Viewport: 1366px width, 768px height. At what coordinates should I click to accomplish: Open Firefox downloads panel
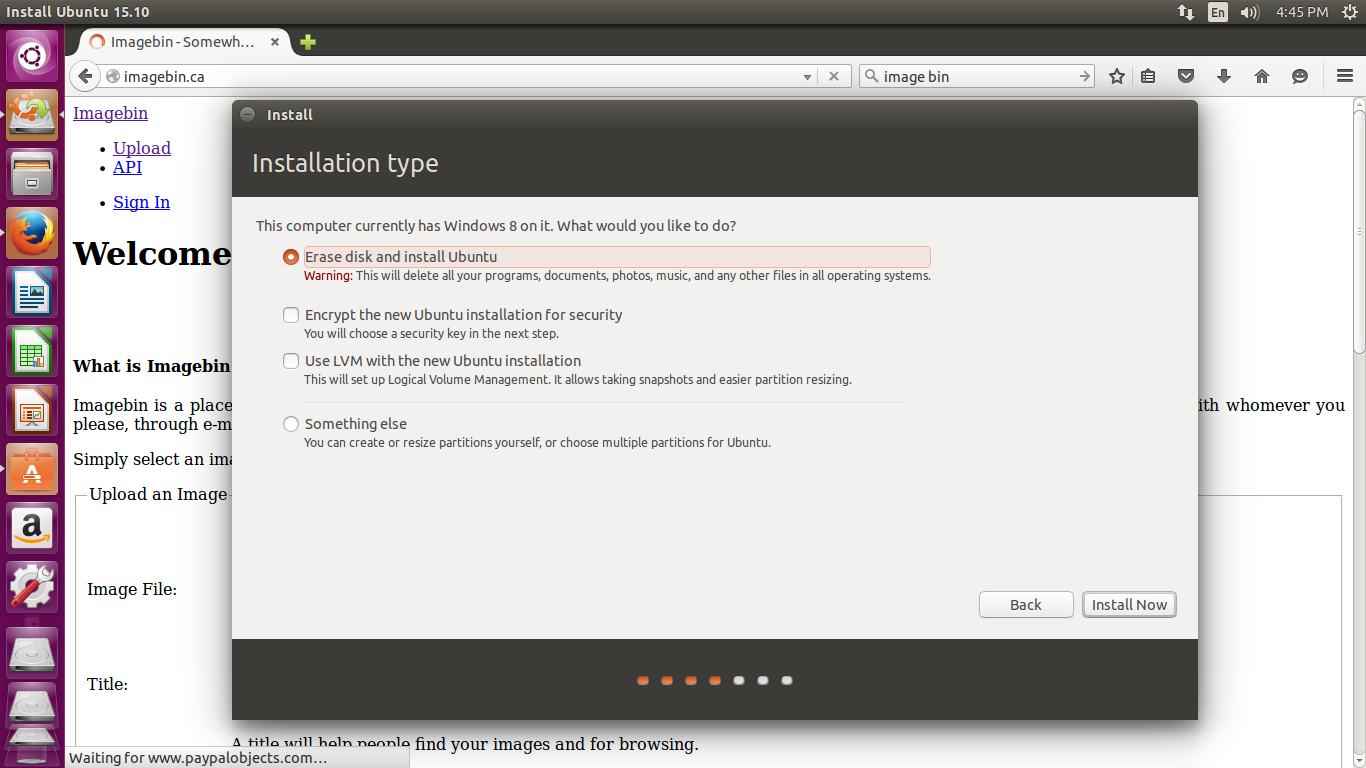pyautogui.click(x=1224, y=76)
